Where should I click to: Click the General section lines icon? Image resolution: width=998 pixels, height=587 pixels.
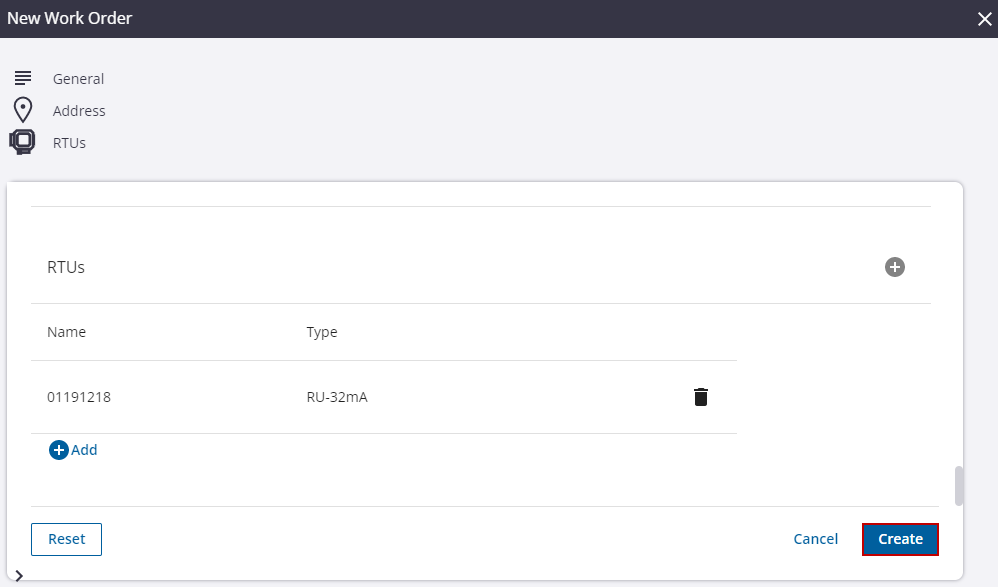(23, 78)
